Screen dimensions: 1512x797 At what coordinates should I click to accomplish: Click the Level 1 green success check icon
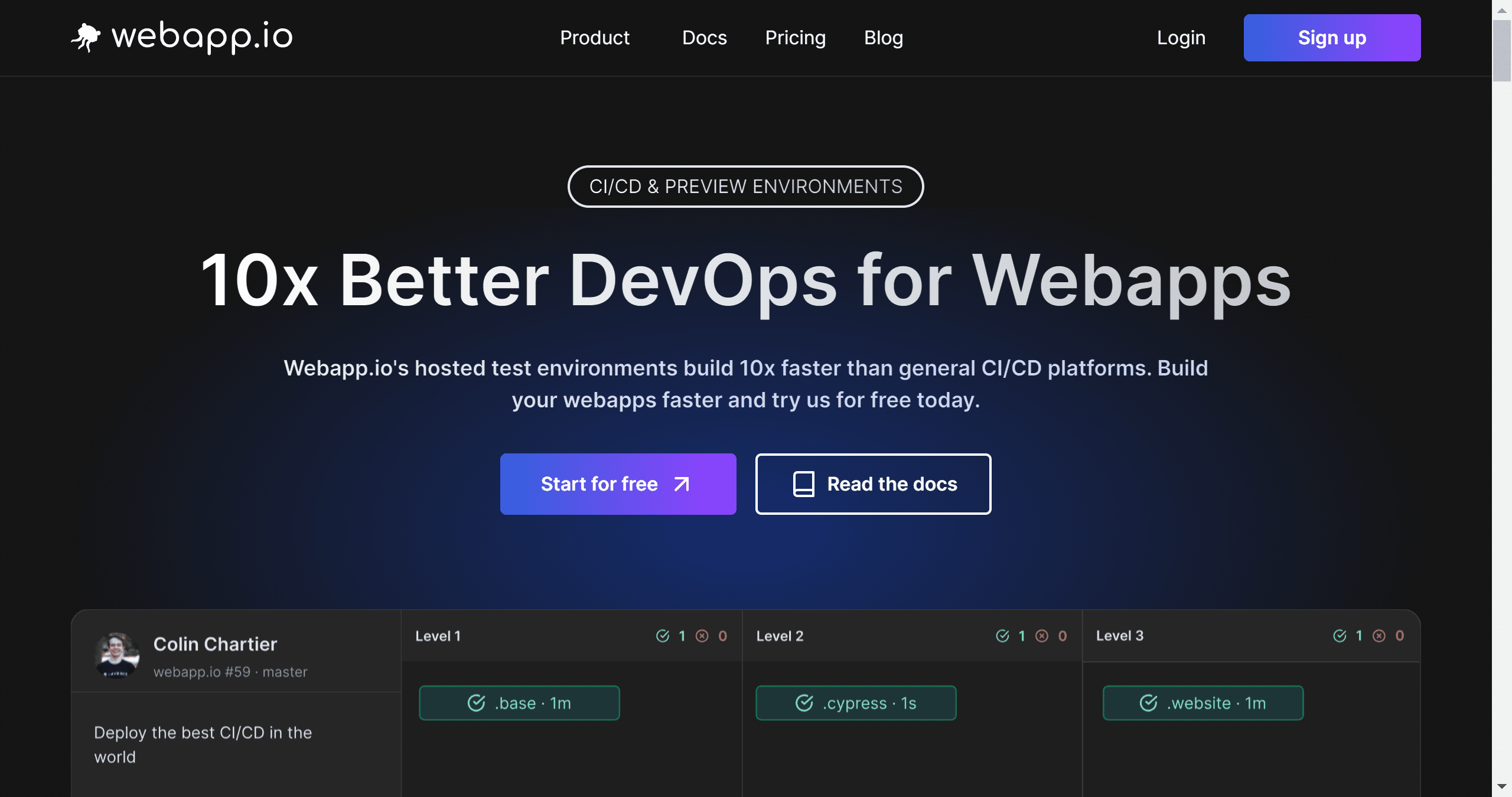point(663,636)
